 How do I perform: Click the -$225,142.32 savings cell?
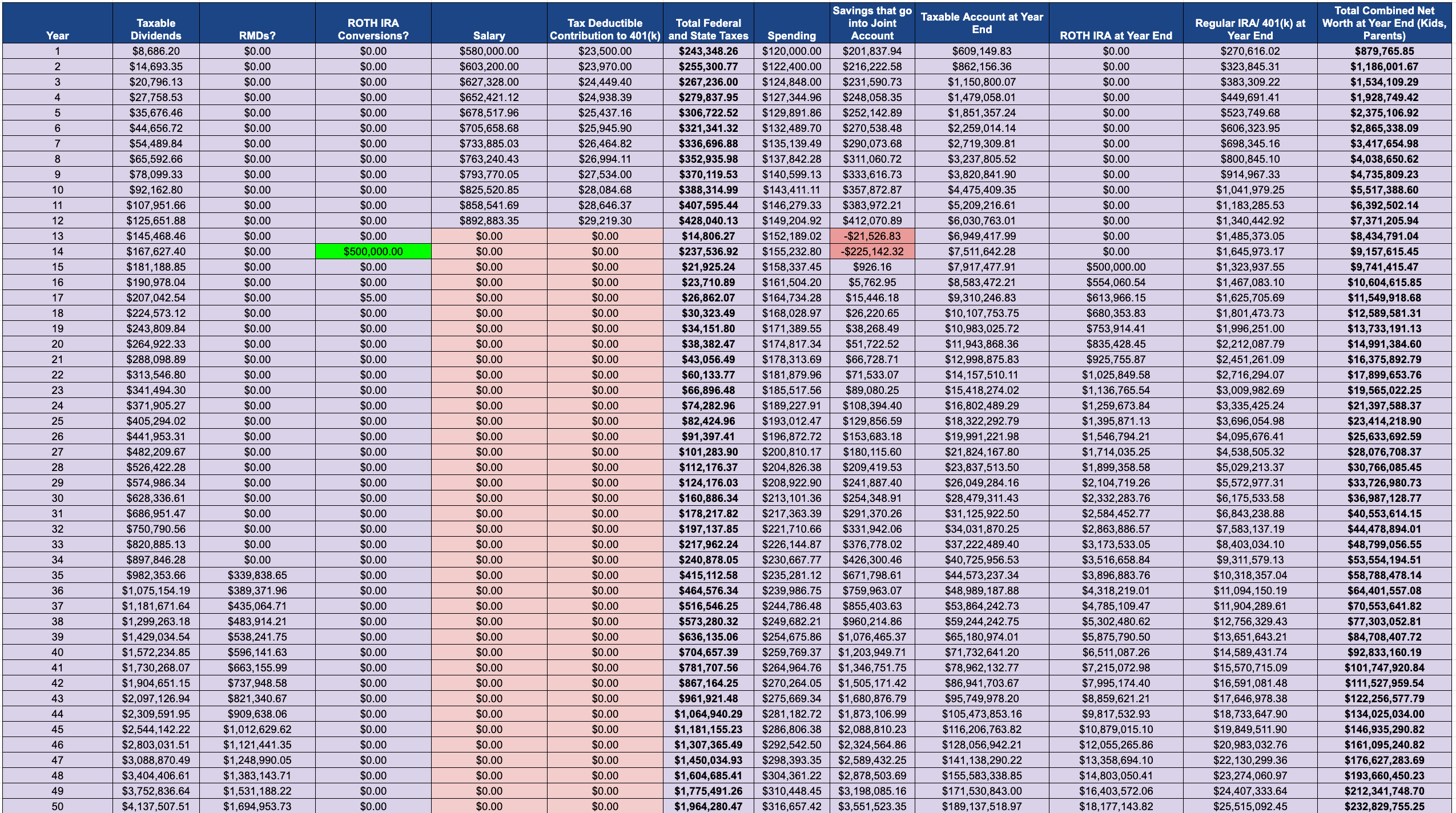pyautogui.click(x=872, y=251)
